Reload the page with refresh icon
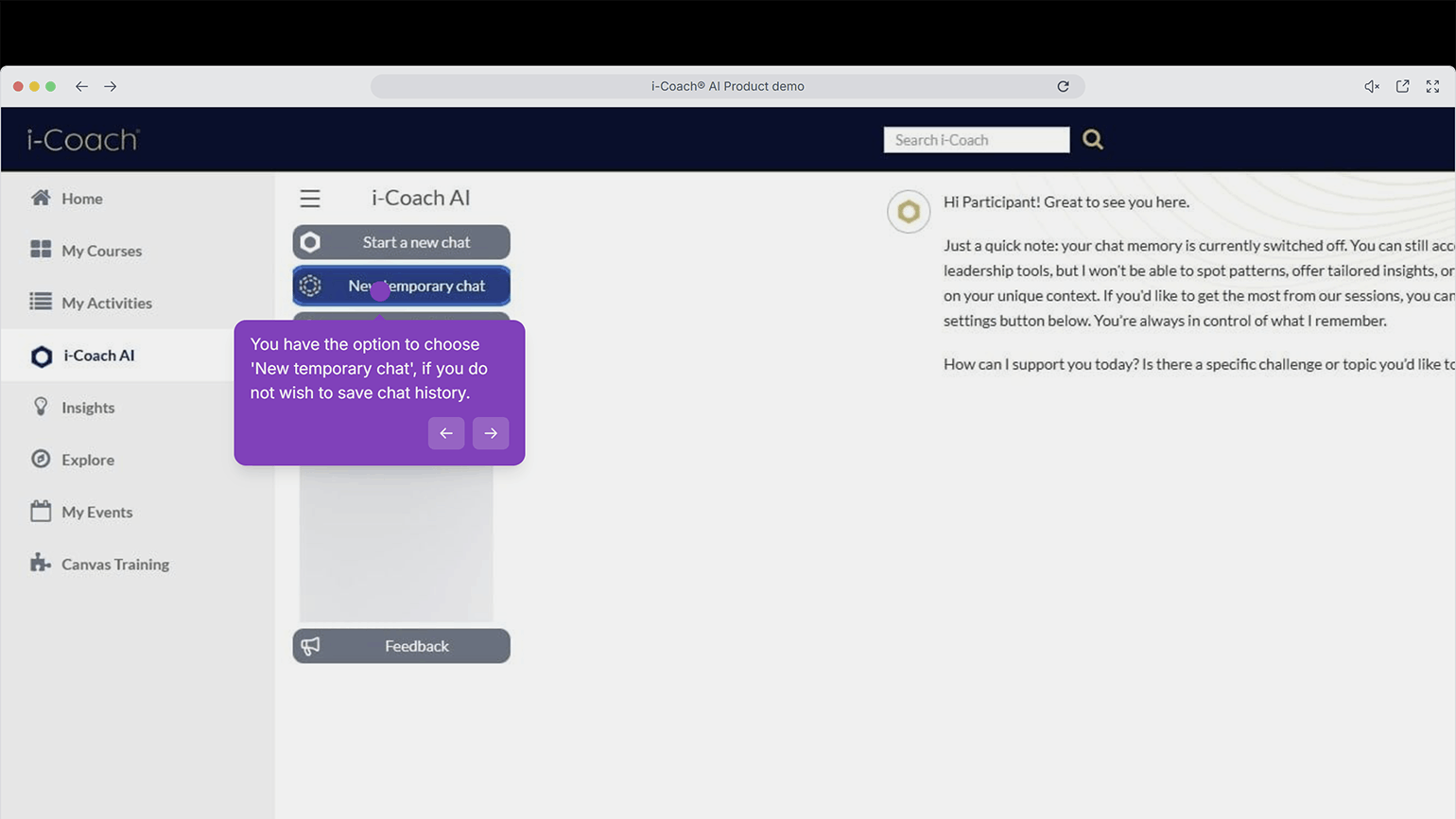The image size is (1456, 819). tap(1063, 86)
